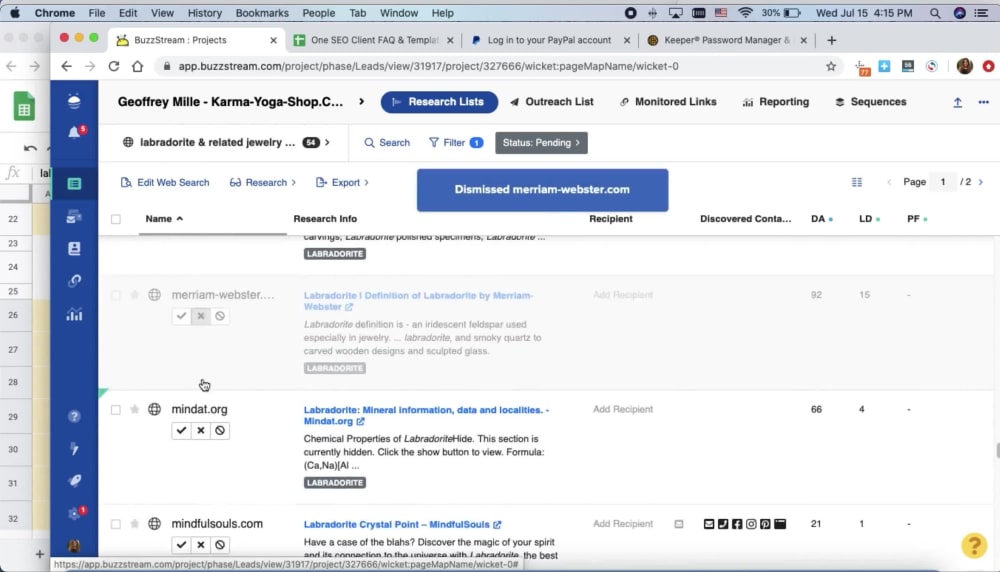The width and height of the screenshot is (1000, 572).
Task: Switch to Monitored Links tab
Action: click(x=668, y=102)
